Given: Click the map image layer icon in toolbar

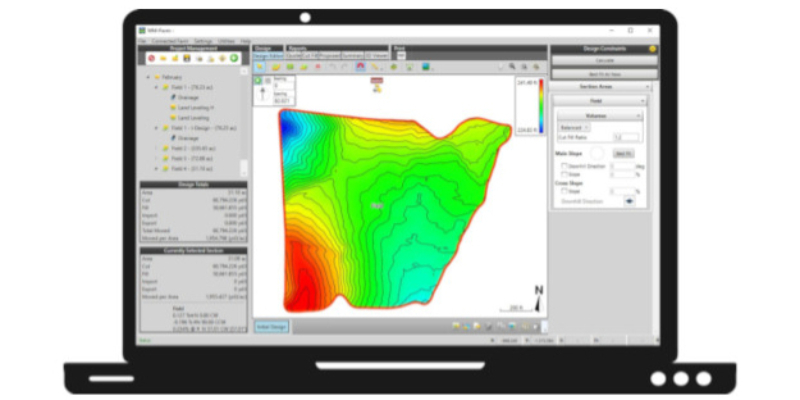Looking at the screenshot, I should pos(425,67).
